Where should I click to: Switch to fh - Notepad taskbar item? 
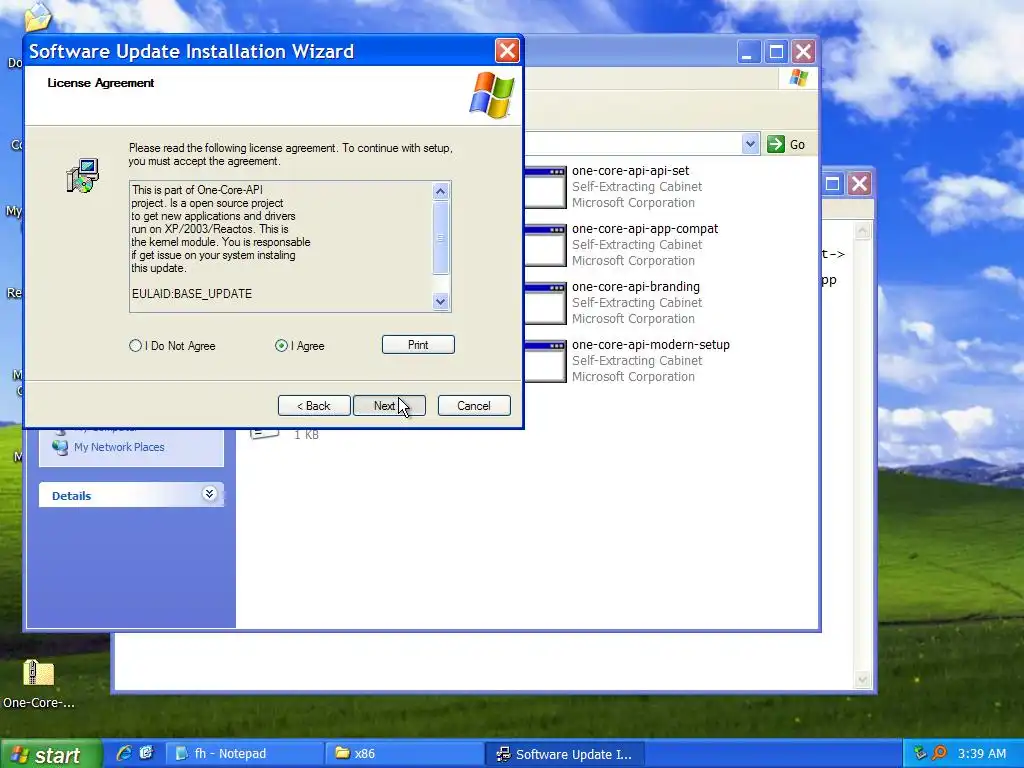tap(244, 754)
